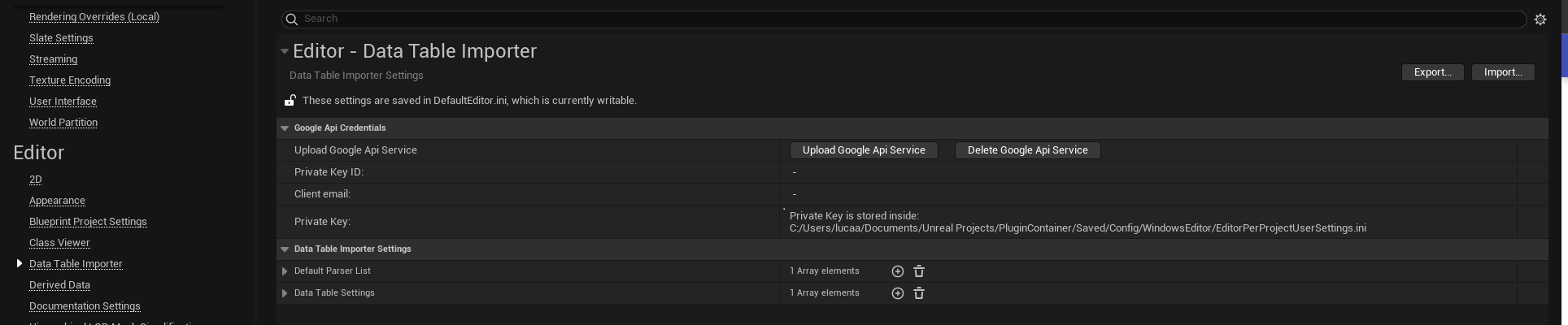
Task: Select Data Table Importer in sidebar
Action: pos(76,264)
